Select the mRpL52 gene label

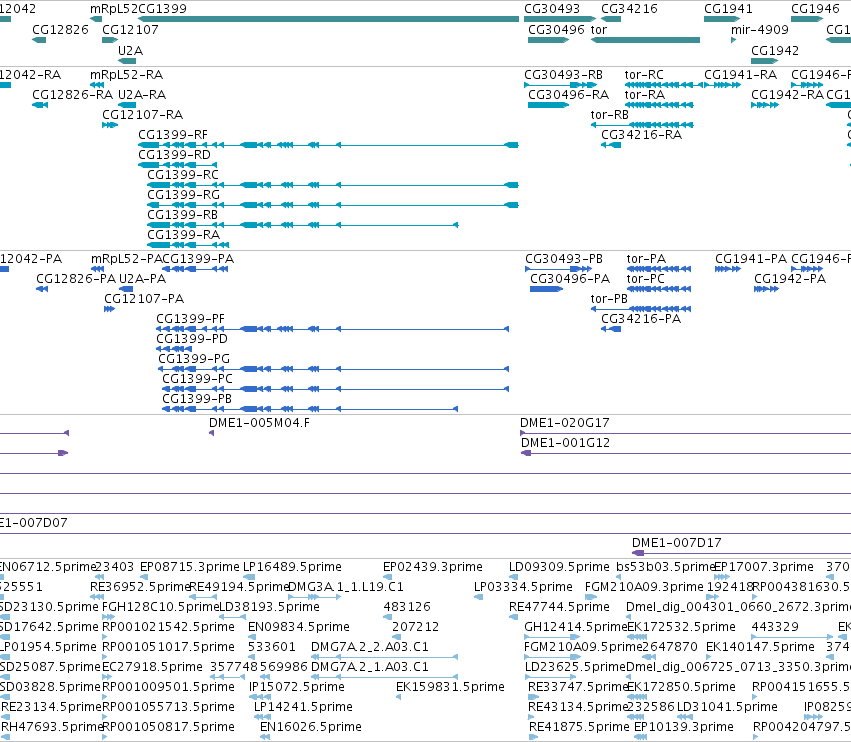pyautogui.click(x=114, y=9)
